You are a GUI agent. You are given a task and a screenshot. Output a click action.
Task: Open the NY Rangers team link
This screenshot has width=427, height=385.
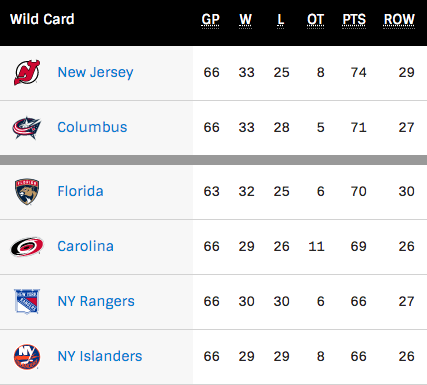[x=96, y=301]
